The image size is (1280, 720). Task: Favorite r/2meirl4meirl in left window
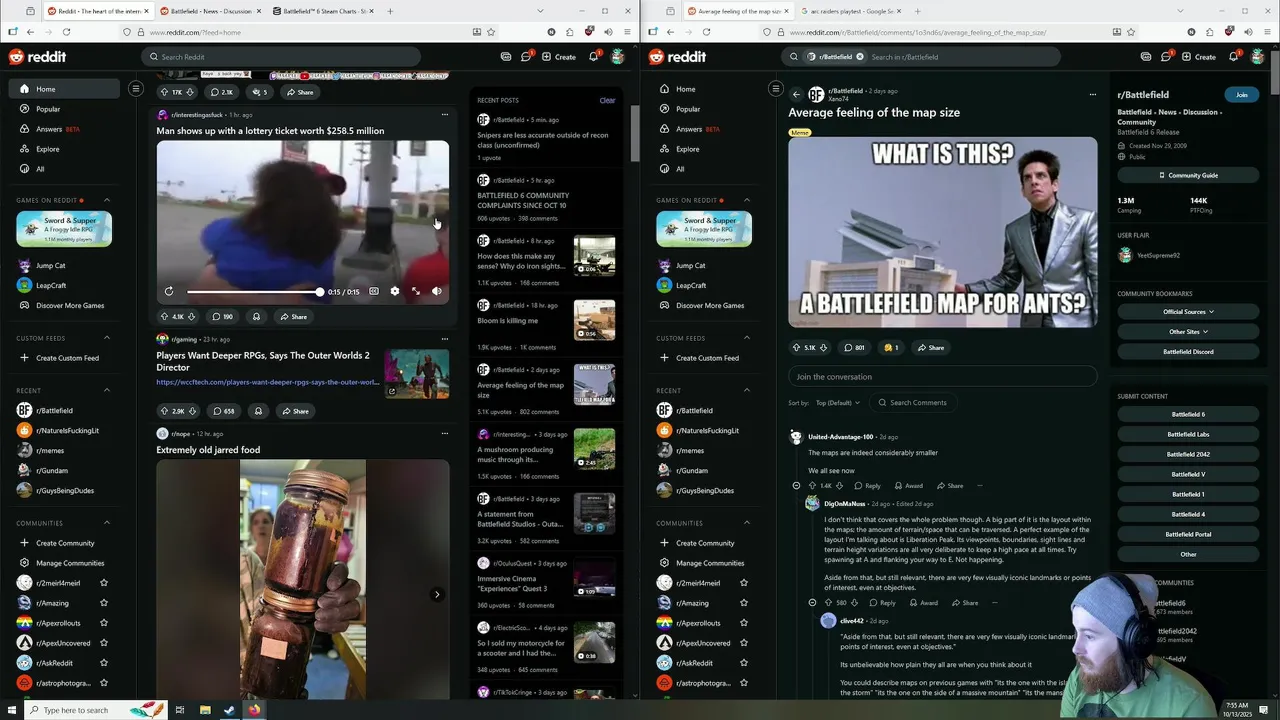point(104,583)
